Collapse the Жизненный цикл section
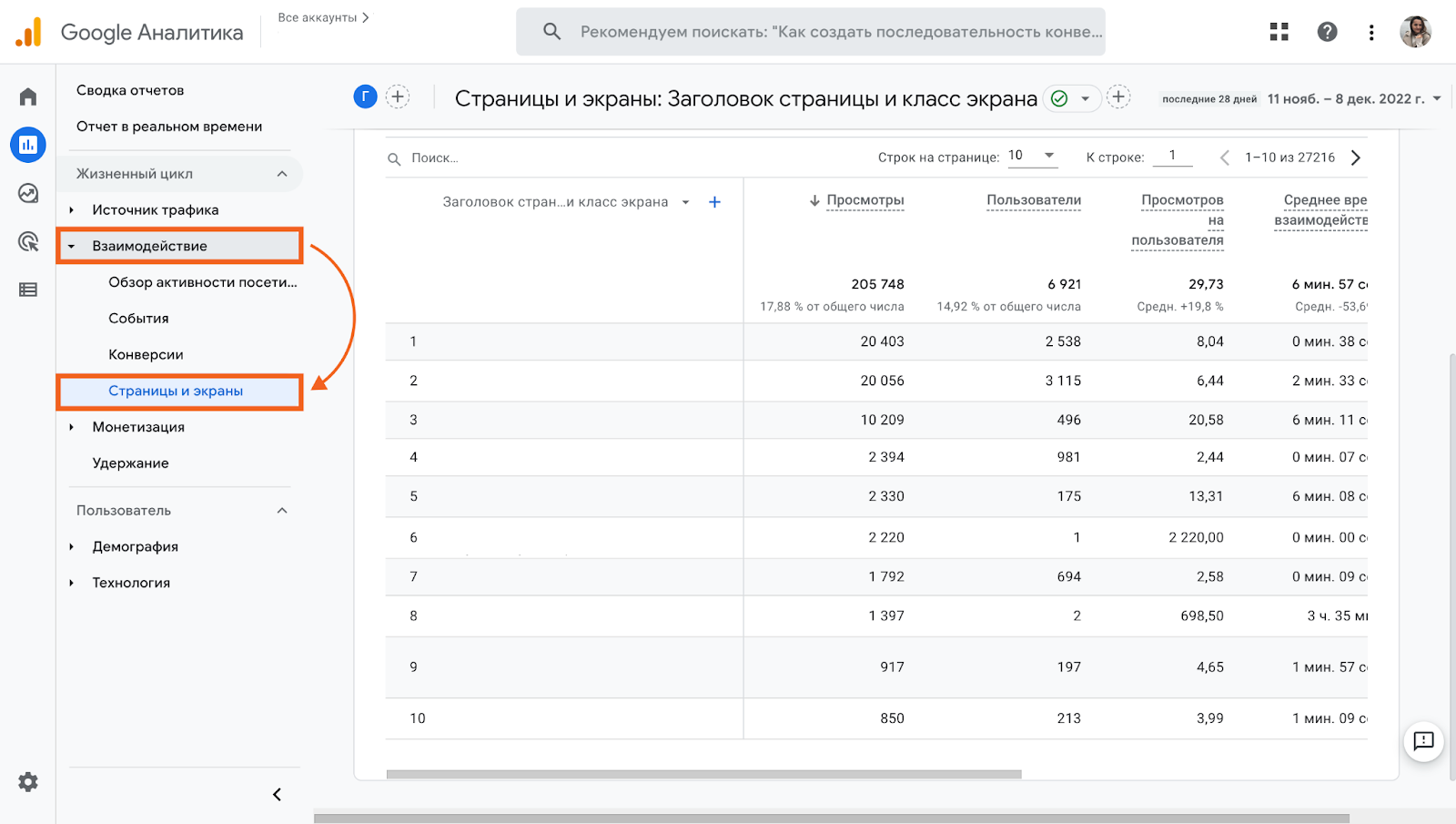The image size is (1456, 824). tap(282, 174)
